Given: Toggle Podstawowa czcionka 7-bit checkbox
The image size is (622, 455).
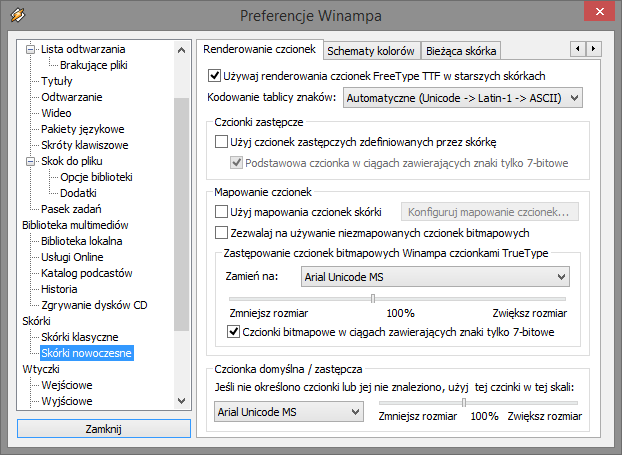Looking at the screenshot, I should (236, 163).
